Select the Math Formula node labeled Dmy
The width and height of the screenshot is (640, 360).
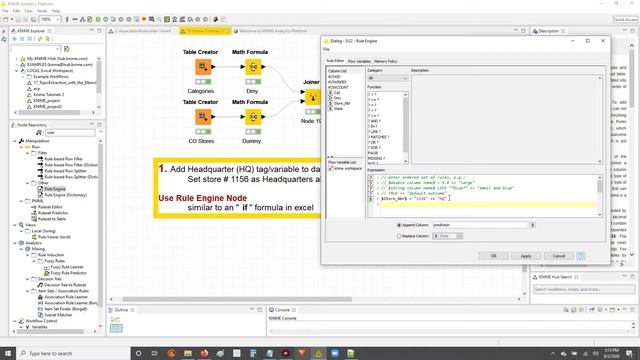253,67
